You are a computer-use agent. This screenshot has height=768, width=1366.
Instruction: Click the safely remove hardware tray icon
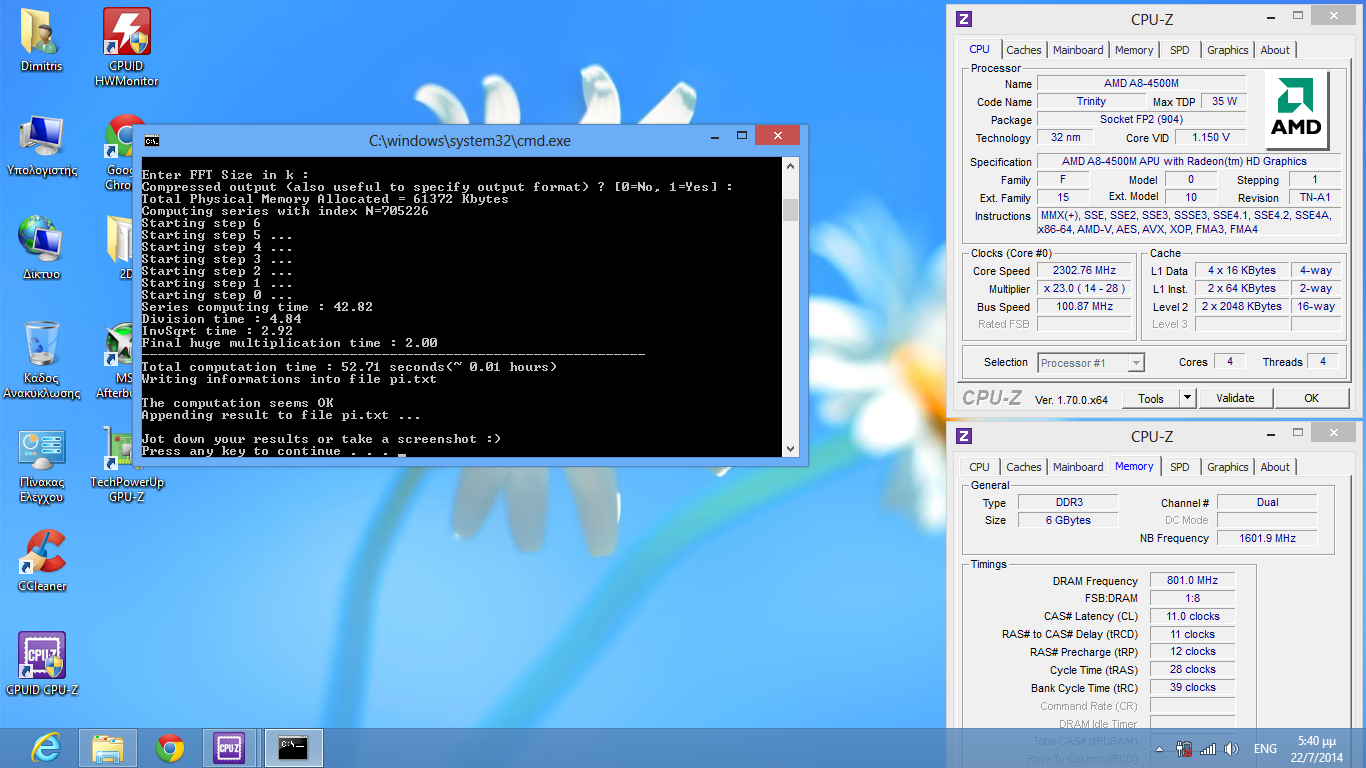[1184, 749]
